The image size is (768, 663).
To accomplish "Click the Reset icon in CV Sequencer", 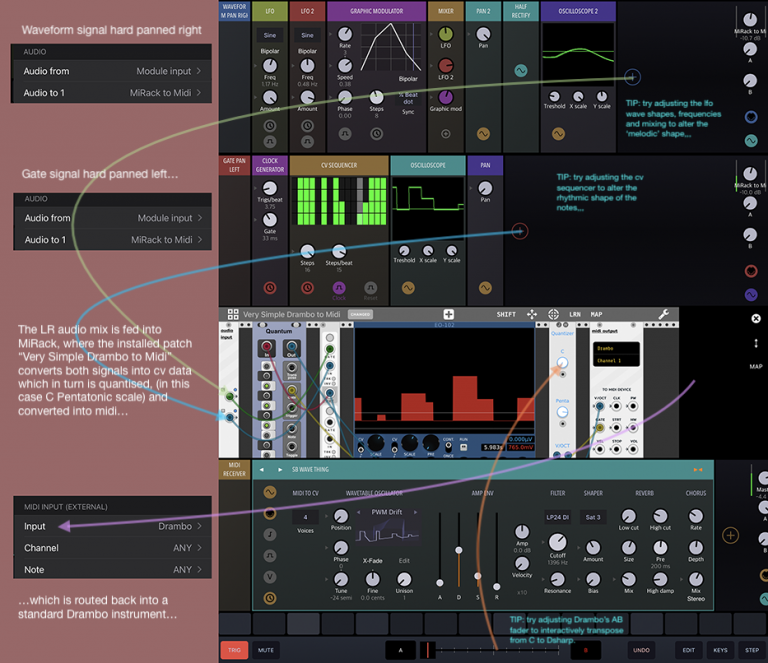I will tap(371, 288).
